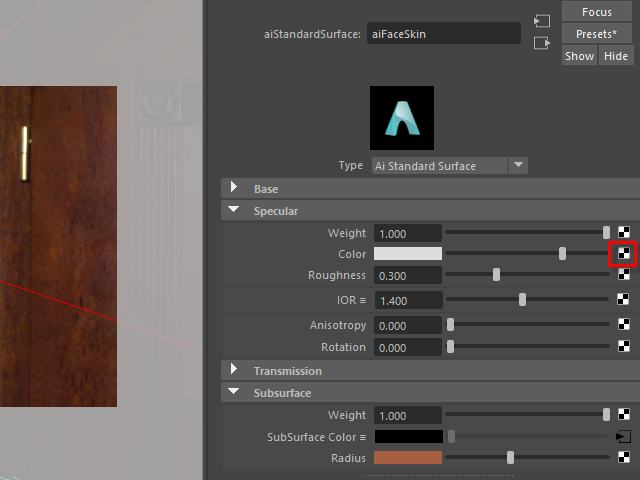Click the Specular Color map checker icon
640x480 pixels.
pyautogui.click(x=622, y=254)
